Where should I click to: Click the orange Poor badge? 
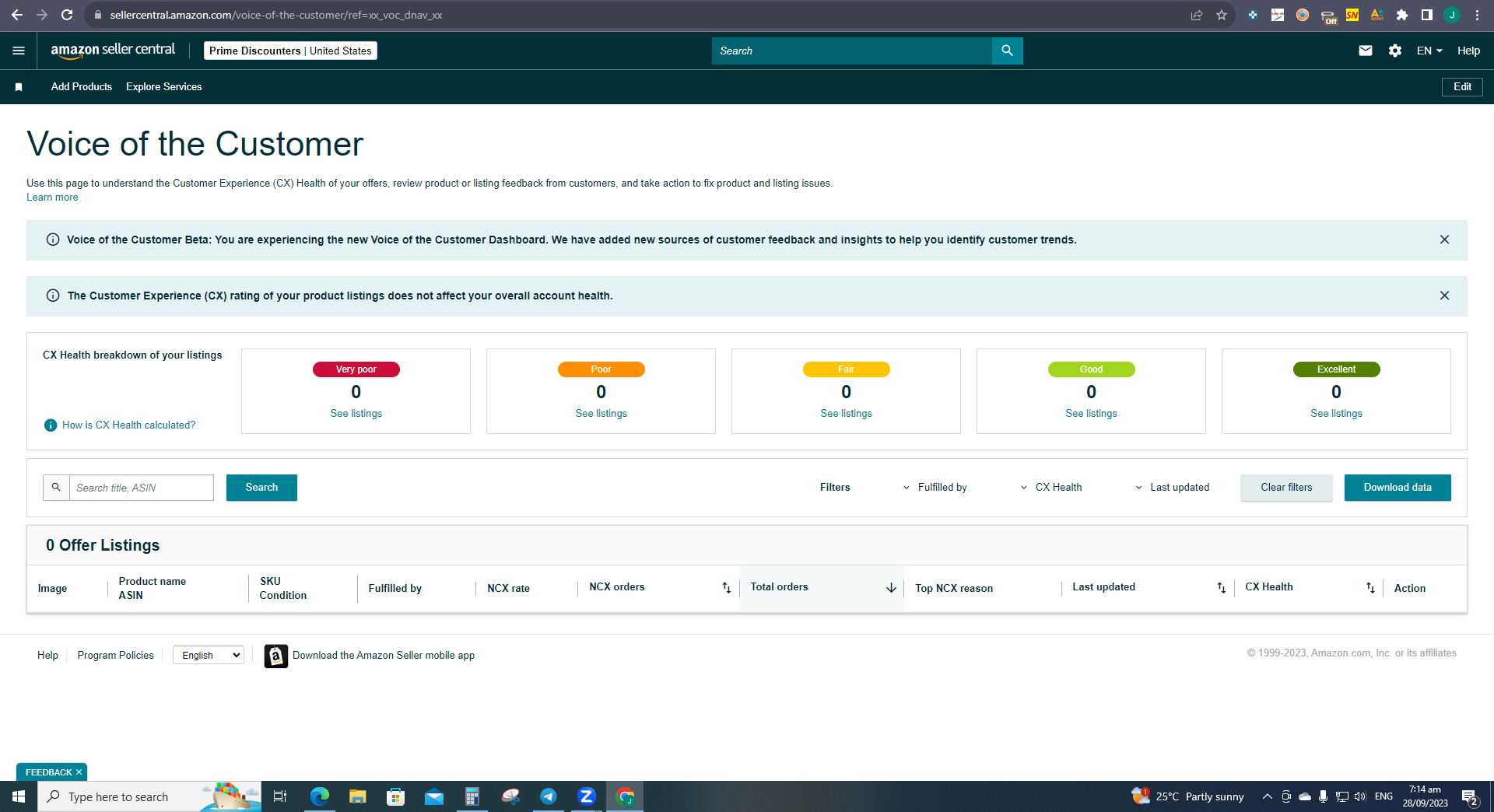click(x=601, y=369)
